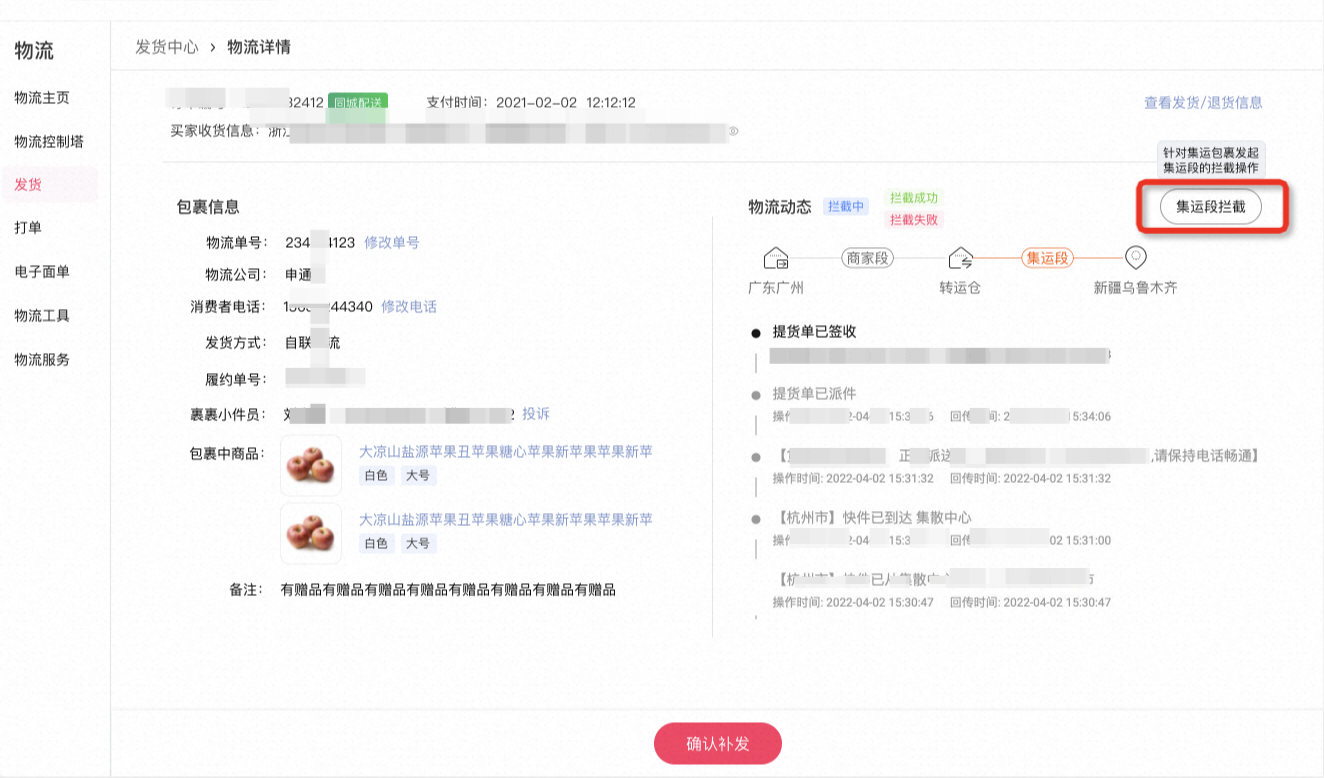Open 查看发货/退货信息 at top right

click(1201, 101)
